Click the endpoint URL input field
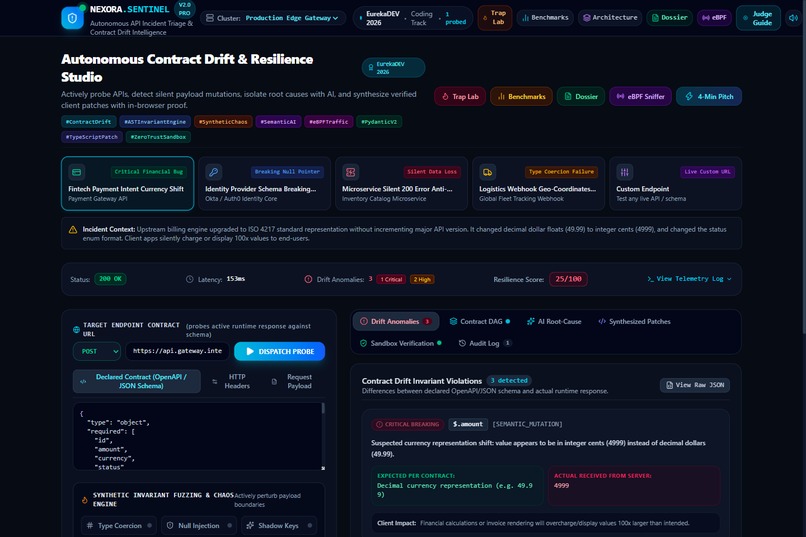806x537 pixels. (x=177, y=351)
